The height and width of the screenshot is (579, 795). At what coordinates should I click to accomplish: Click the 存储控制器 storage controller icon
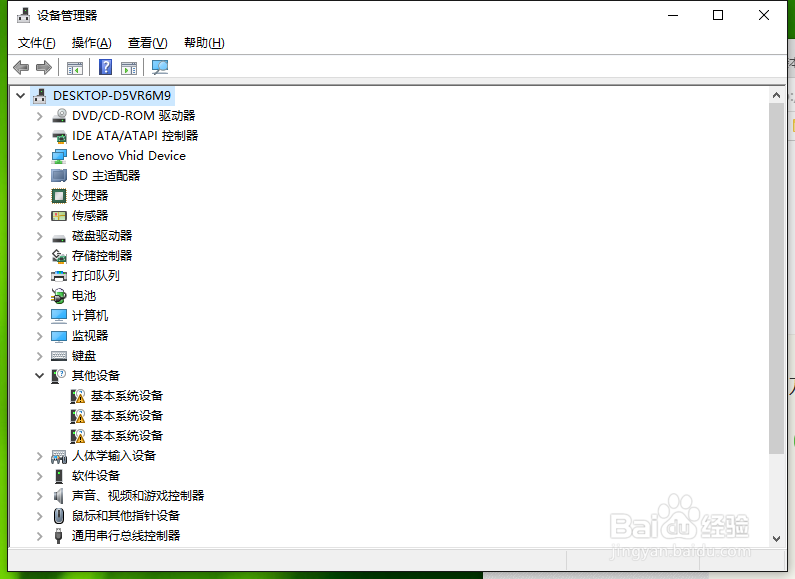pos(59,256)
